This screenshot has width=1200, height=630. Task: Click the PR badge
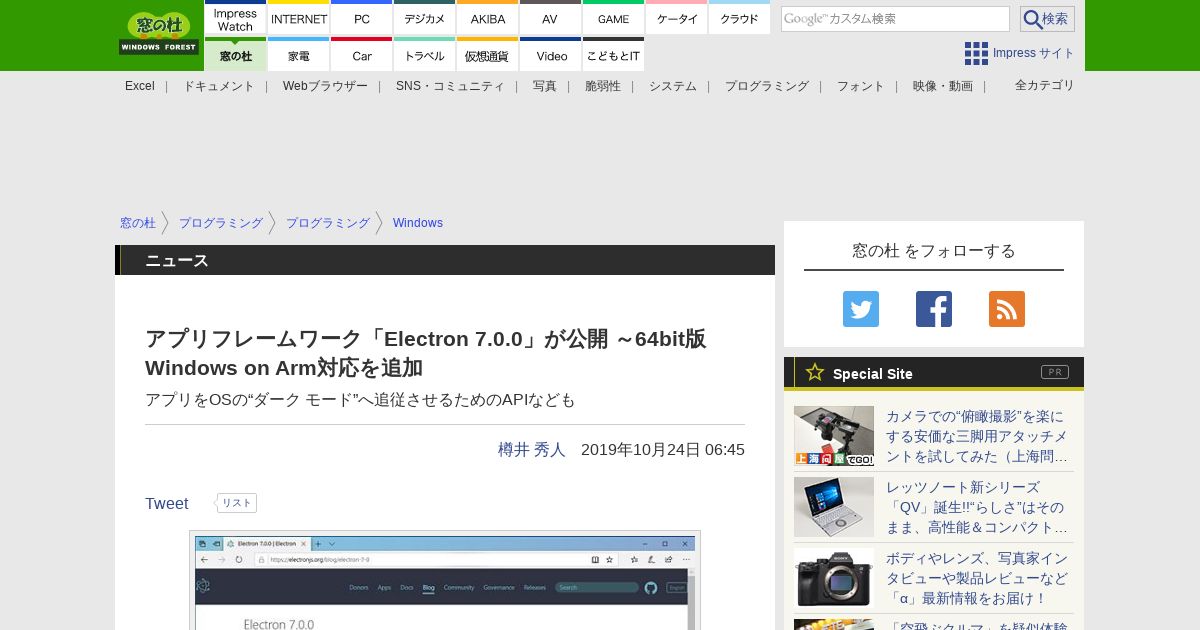click(x=1055, y=372)
